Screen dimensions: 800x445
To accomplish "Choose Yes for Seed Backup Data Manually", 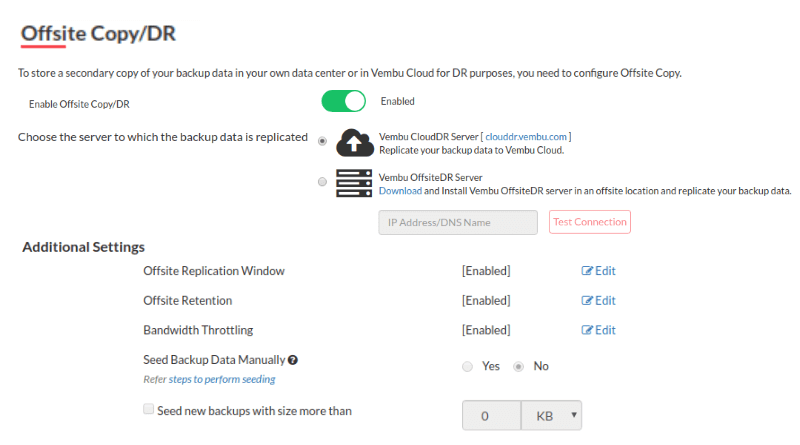I will point(467,366).
